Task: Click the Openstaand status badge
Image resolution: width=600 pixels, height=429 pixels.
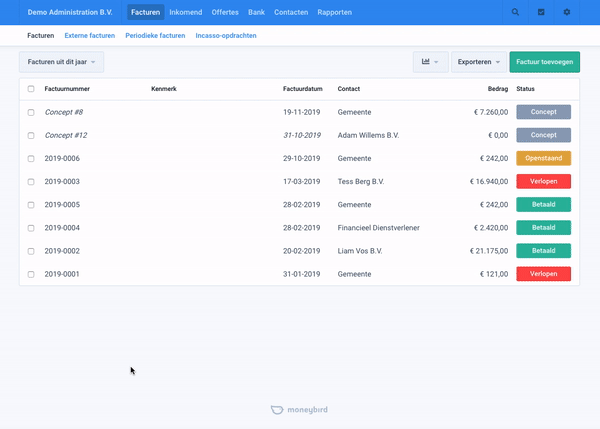Action: (x=543, y=158)
